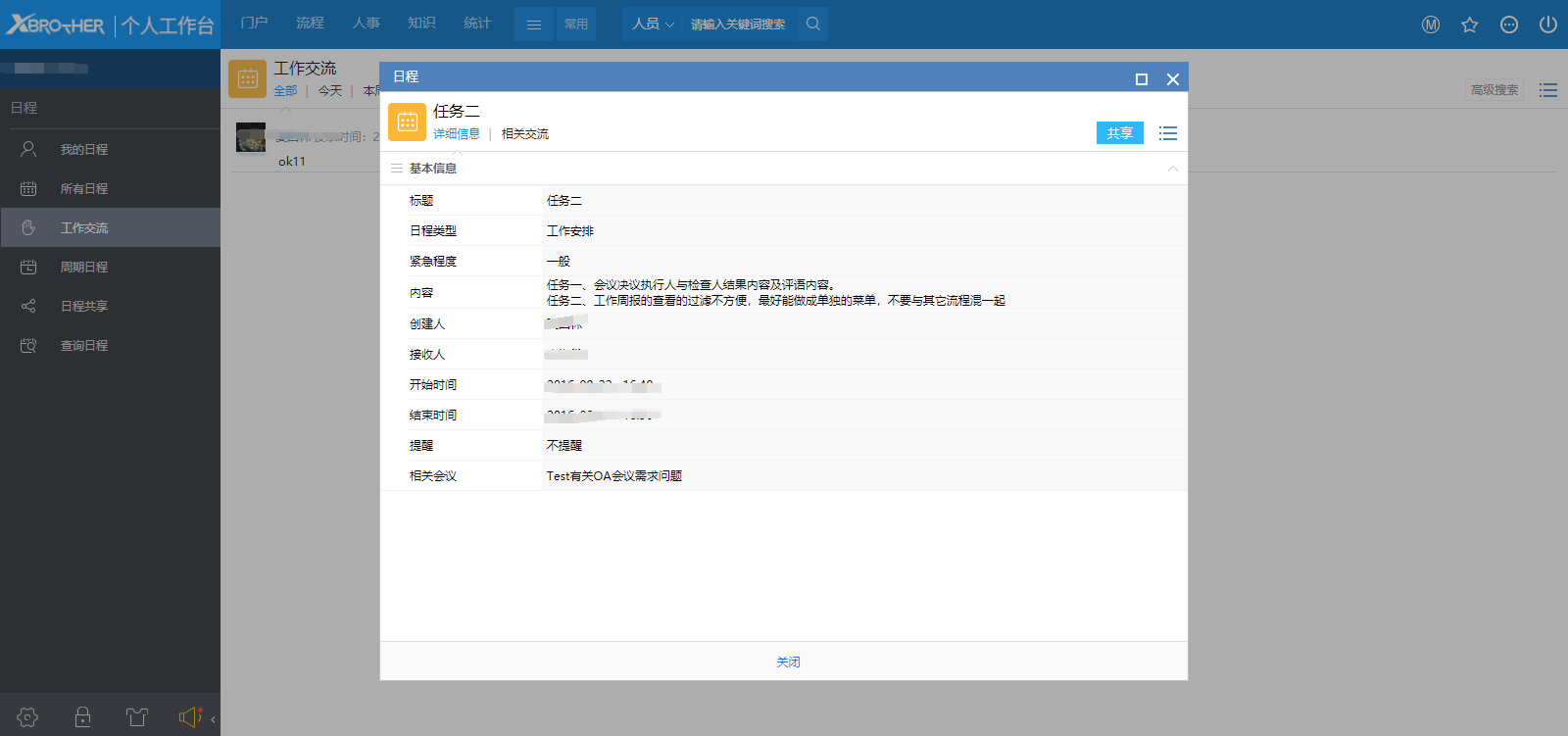1568x736 pixels.
Task: Click the 共享 button
Action: click(x=1119, y=133)
